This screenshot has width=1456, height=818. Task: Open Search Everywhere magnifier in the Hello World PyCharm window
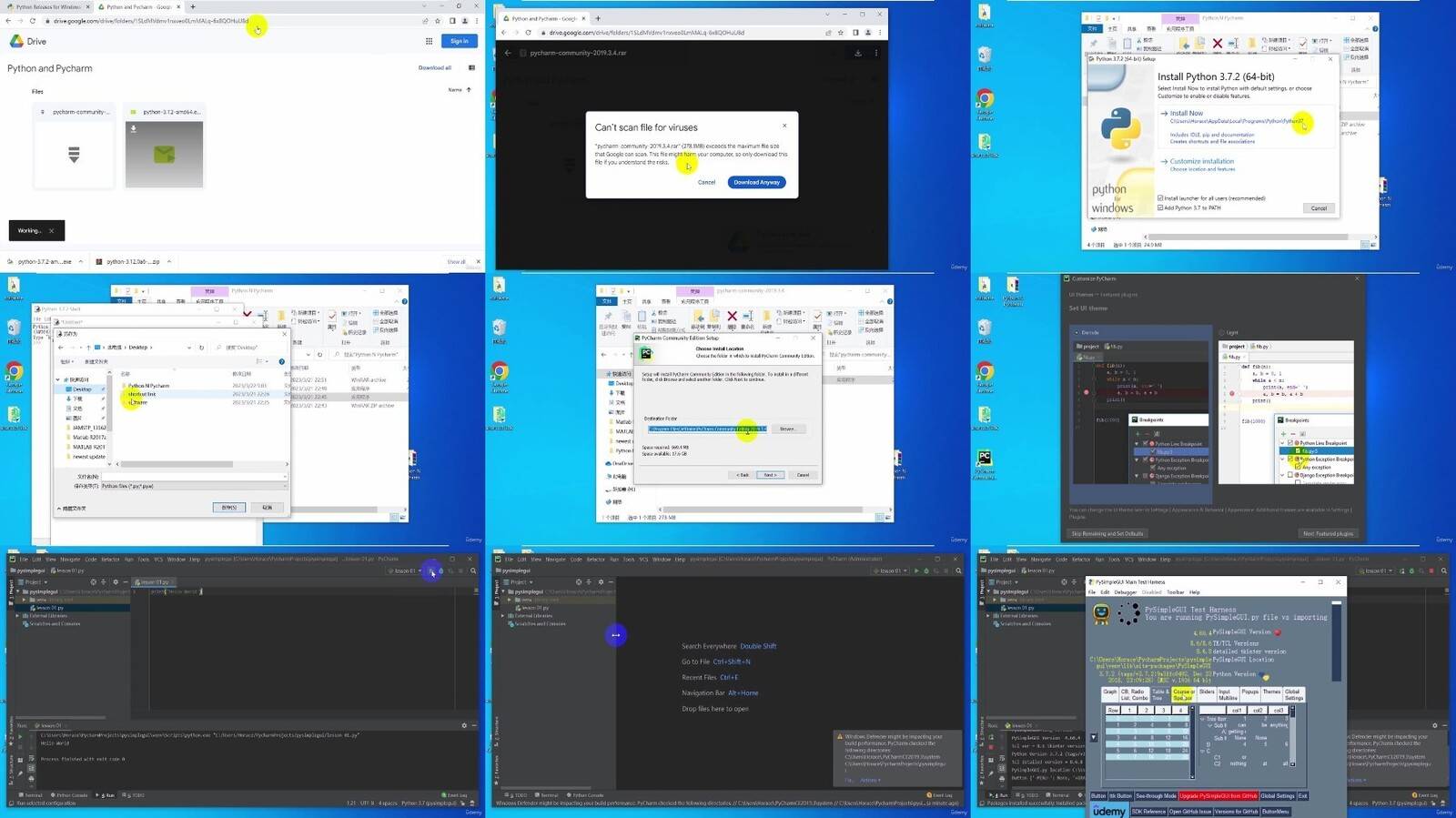coord(473,571)
